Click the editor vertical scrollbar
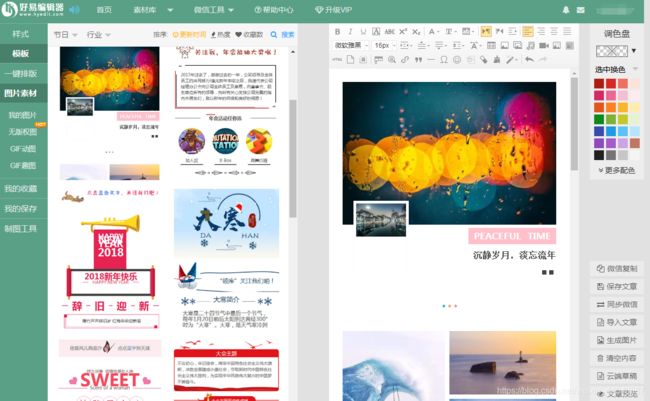The height and width of the screenshot is (401, 650). [574, 124]
